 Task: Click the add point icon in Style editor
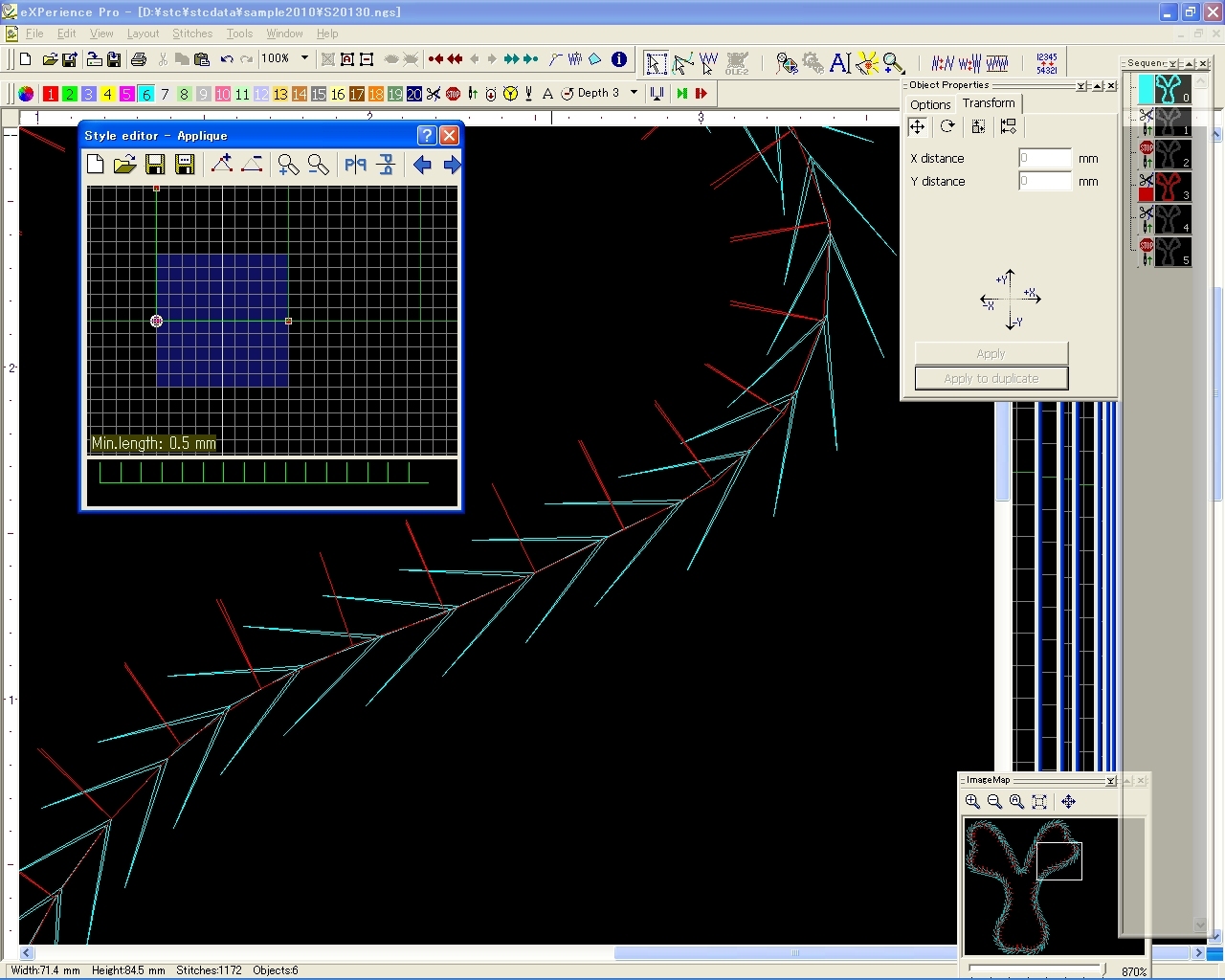(x=222, y=165)
